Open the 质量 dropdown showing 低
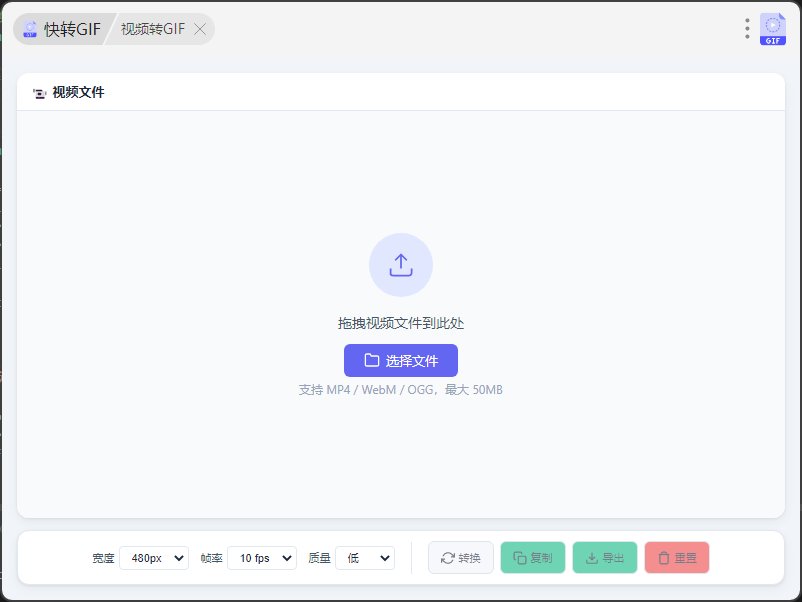This screenshot has height=602, width=802. click(x=365, y=558)
